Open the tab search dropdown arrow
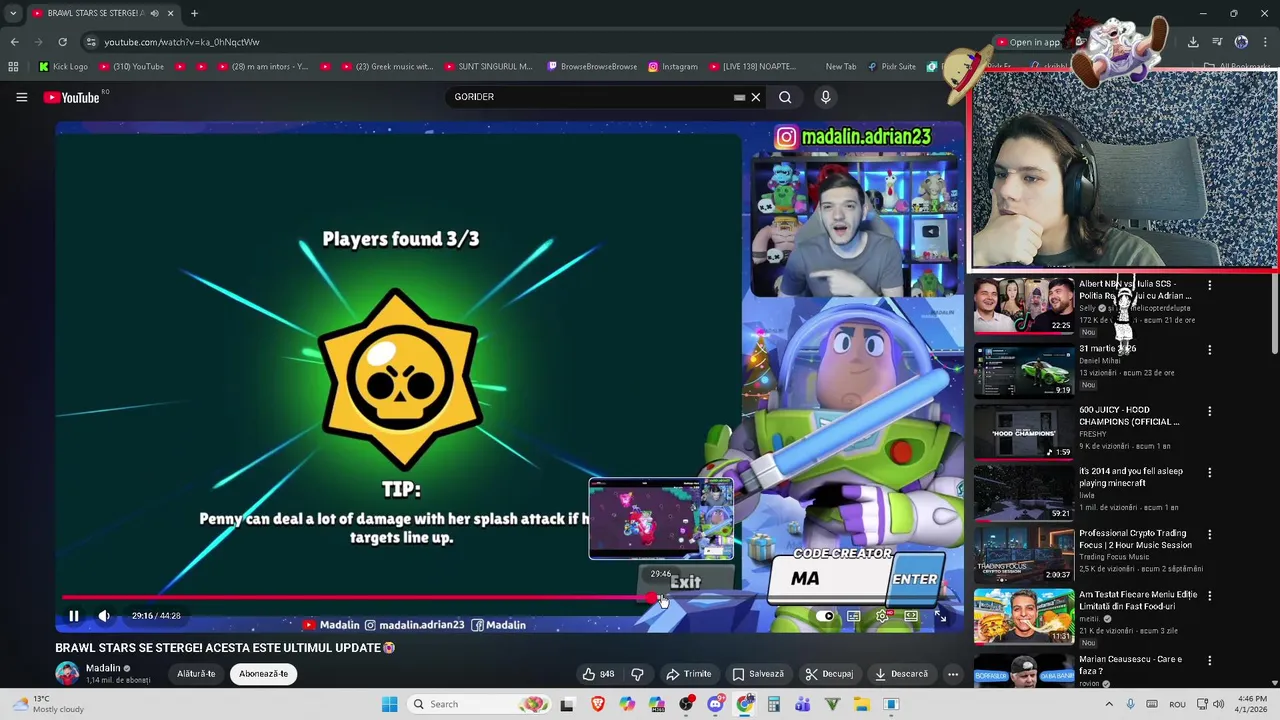 click(12, 13)
